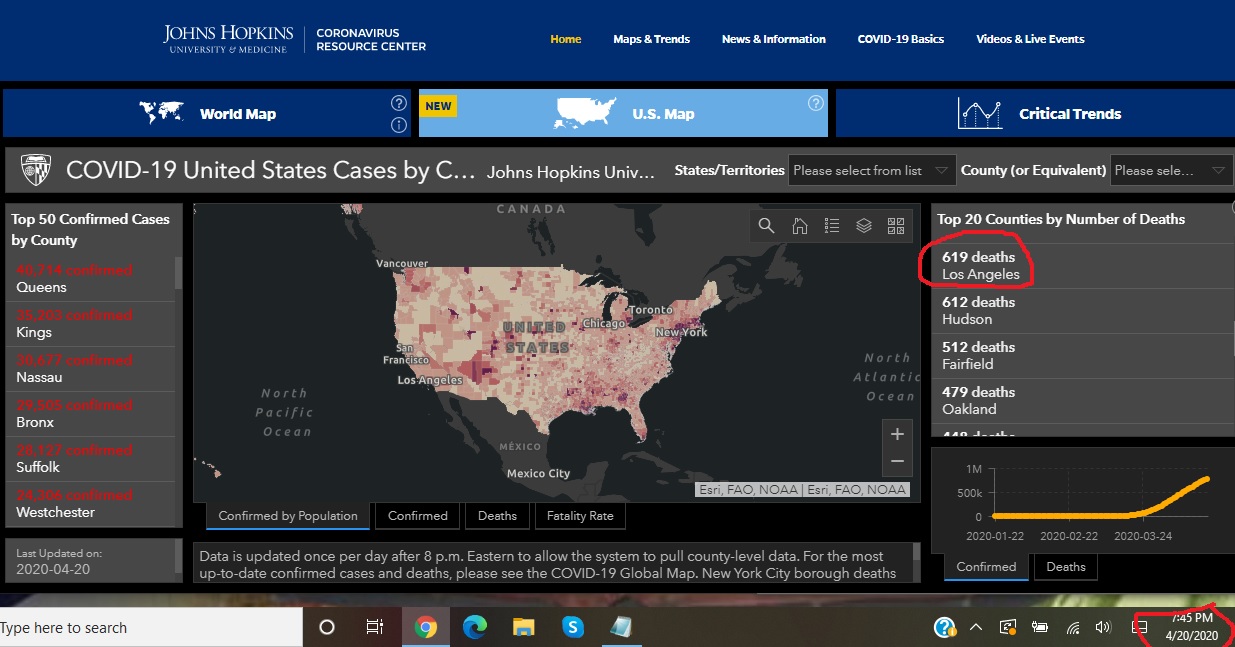Click Los Angeles label on the map

click(x=430, y=380)
